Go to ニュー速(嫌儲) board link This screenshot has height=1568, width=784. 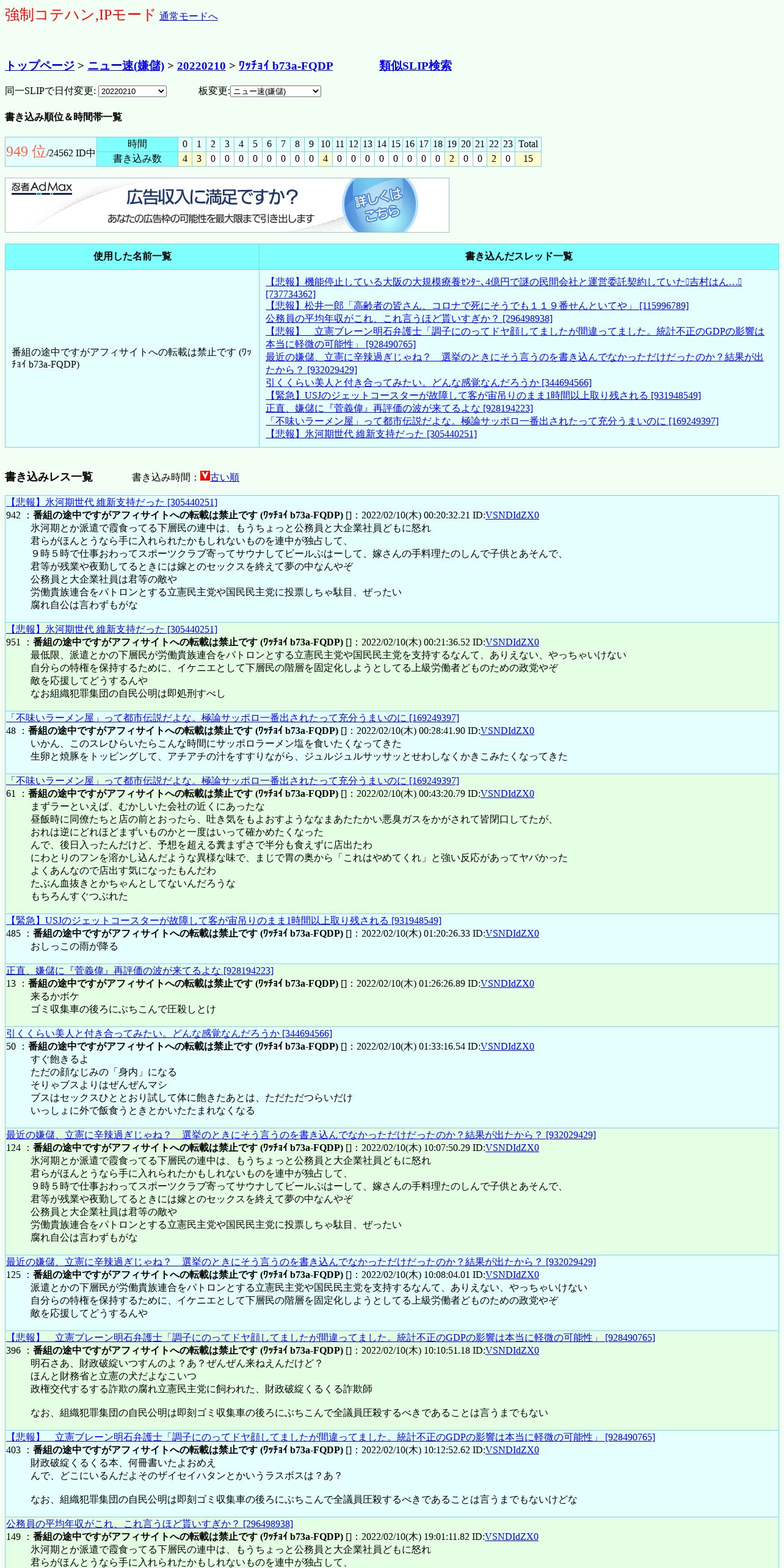[x=126, y=66]
